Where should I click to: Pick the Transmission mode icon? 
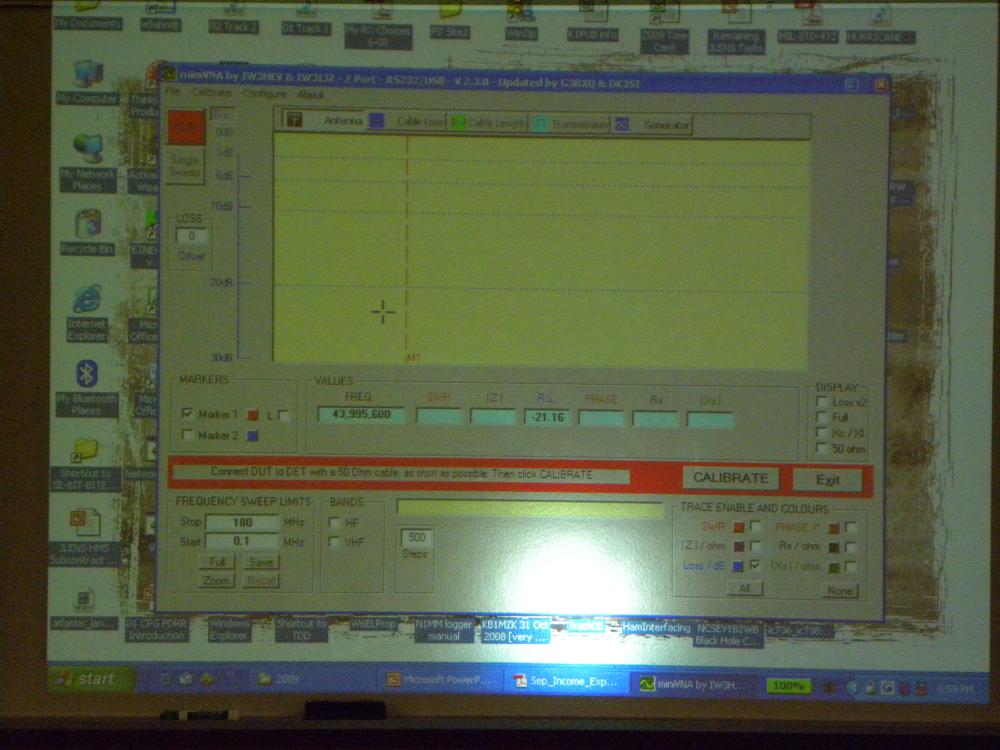point(540,123)
